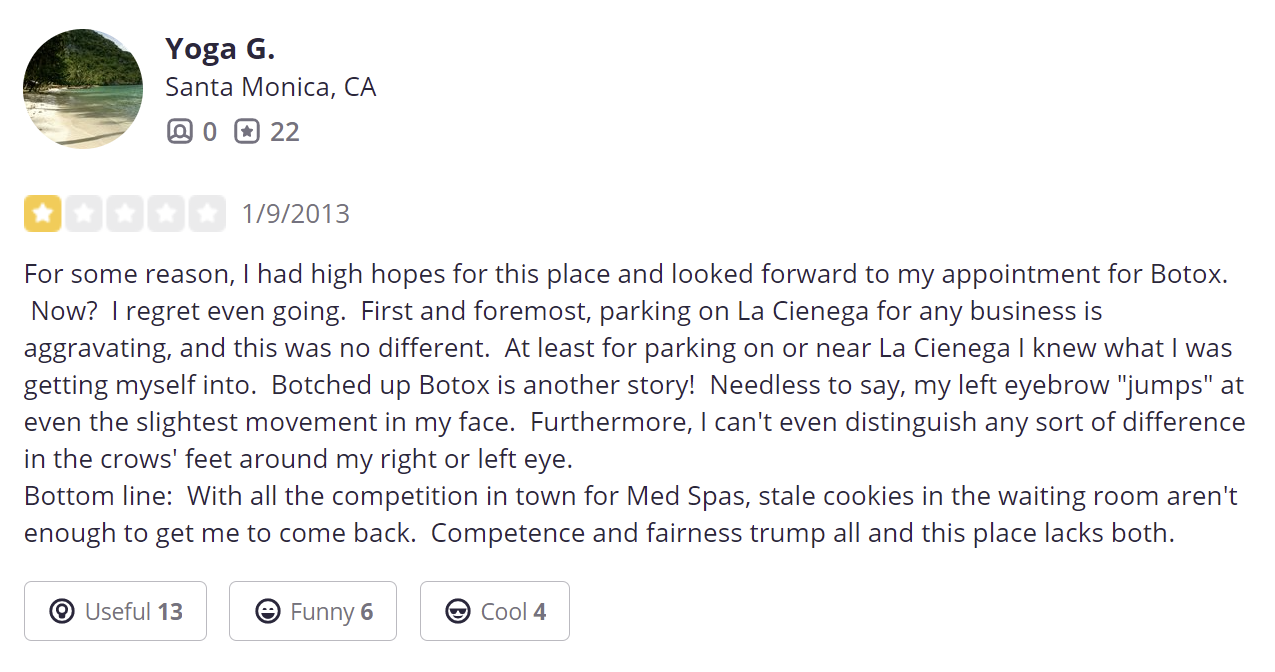1275x672 pixels.
Task: Vote the review Cool via its label
Action: (504, 611)
